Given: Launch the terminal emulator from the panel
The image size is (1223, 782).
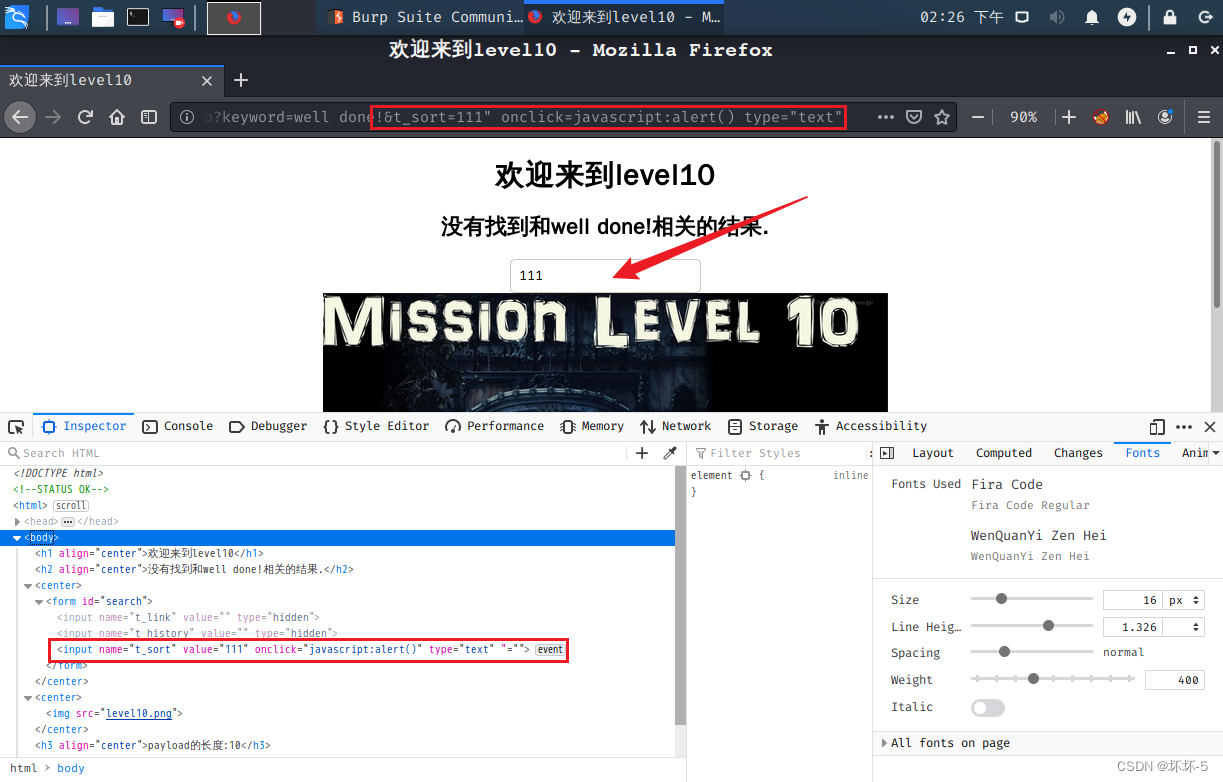Looking at the screenshot, I should pos(138,17).
